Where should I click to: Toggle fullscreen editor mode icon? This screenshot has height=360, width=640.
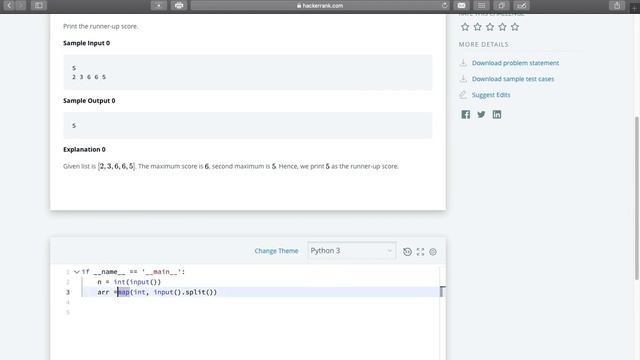pos(420,252)
